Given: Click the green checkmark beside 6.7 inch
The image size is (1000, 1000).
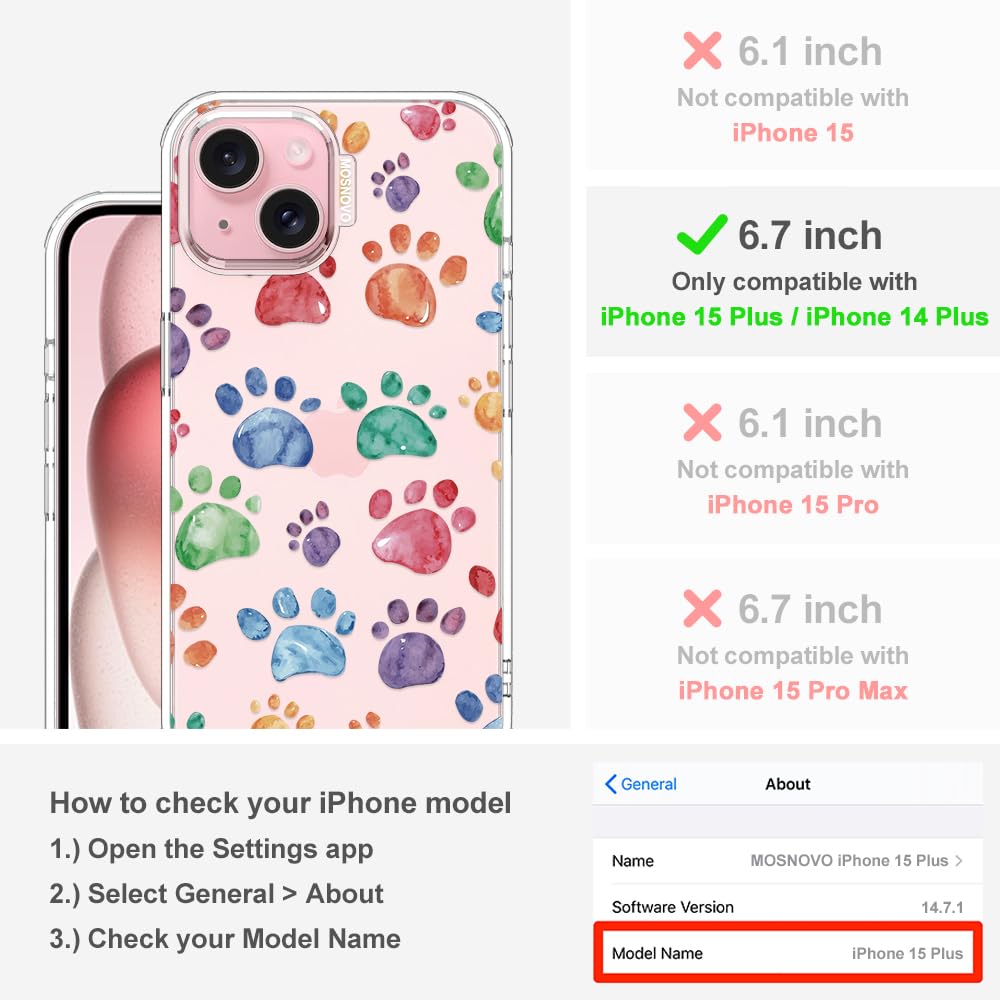Looking at the screenshot, I should tap(702, 234).
